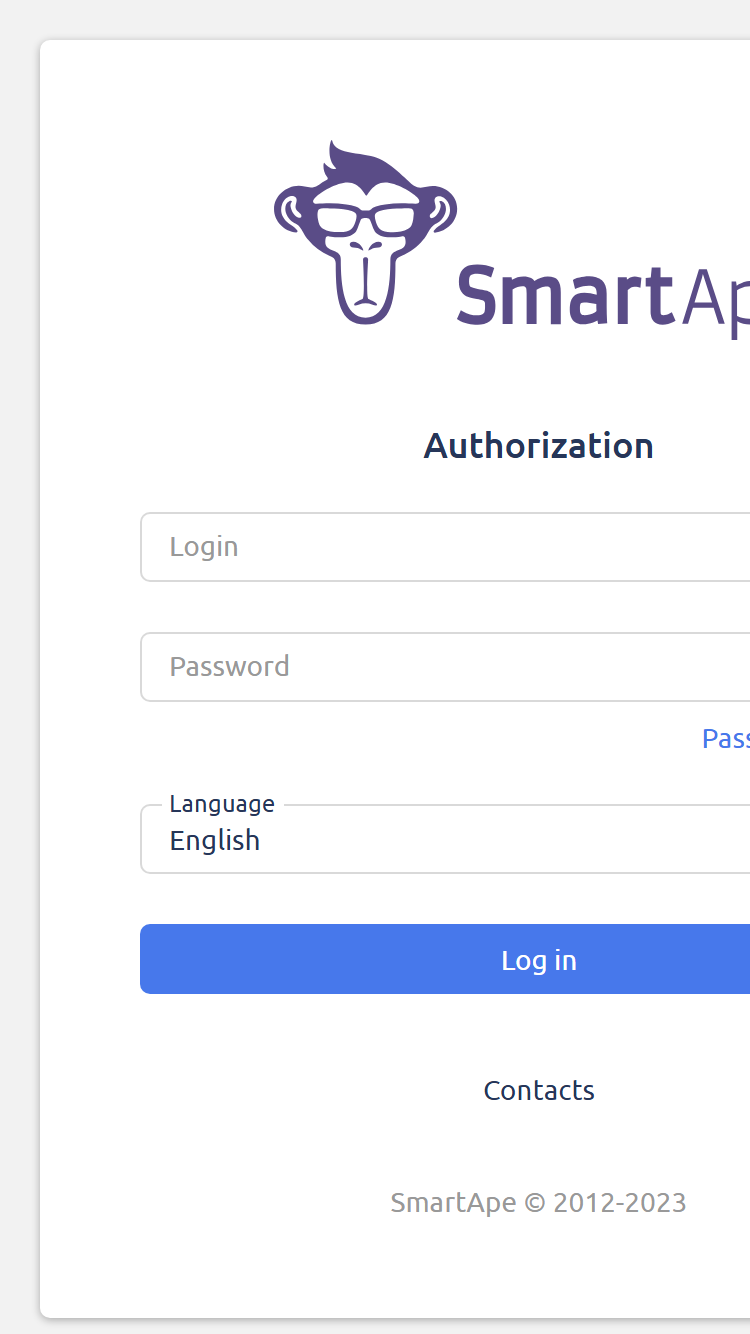Click the Language field label
The width and height of the screenshot is (750, 1334).
click(222, 804)
